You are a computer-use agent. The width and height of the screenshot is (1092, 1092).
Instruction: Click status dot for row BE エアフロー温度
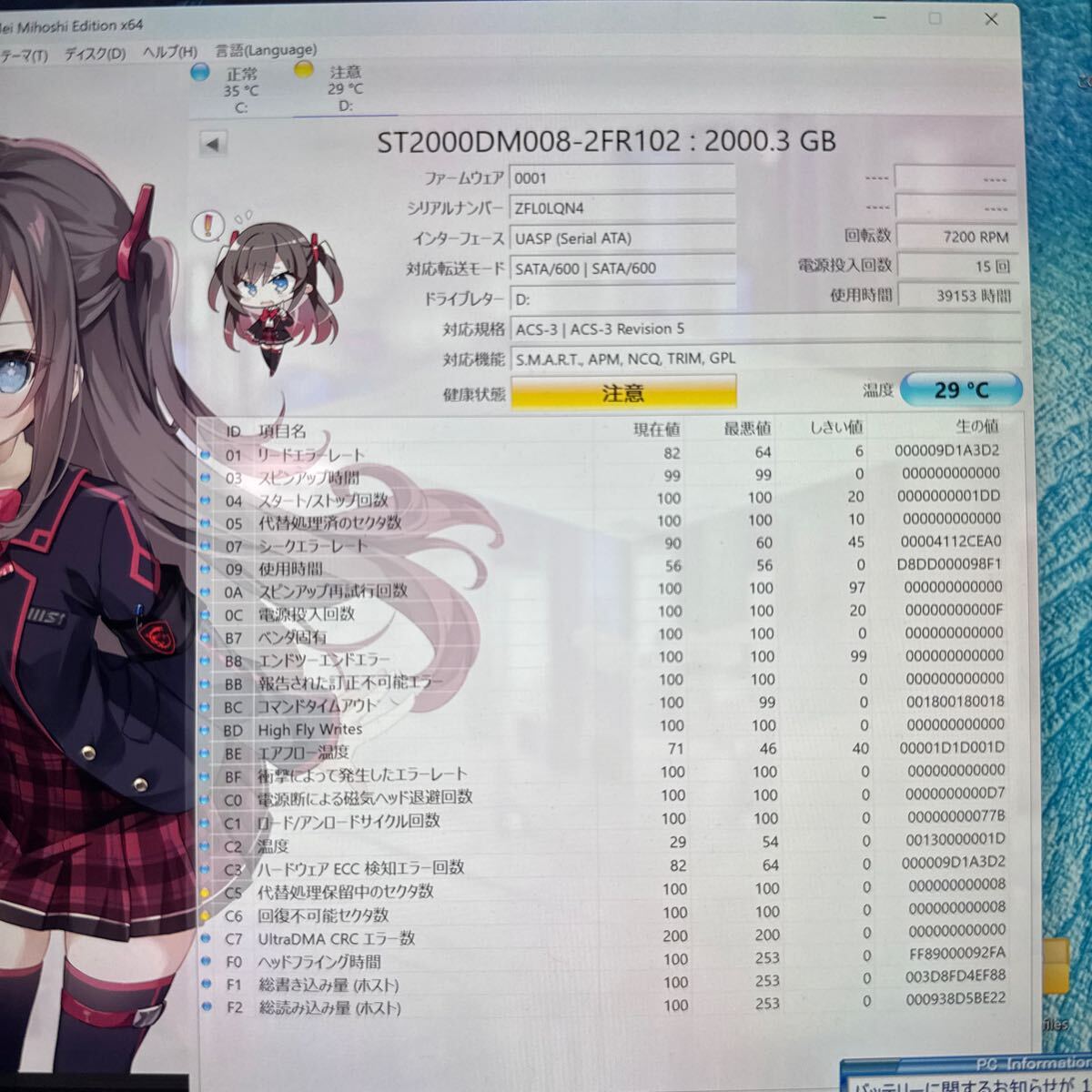tap(205, 753)
